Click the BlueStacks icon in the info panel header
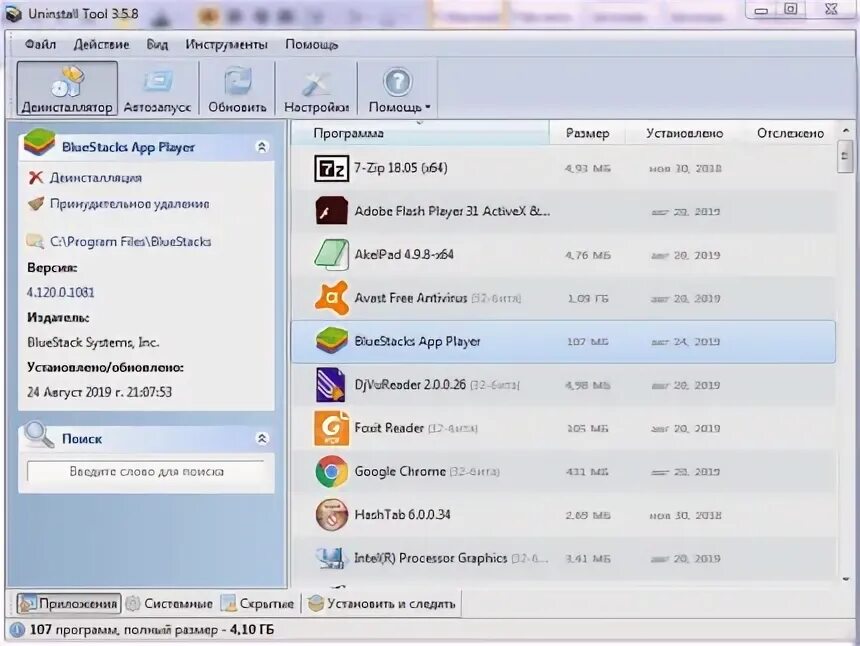Viewport: 860px width, 646px height. [x=39, y=143]
